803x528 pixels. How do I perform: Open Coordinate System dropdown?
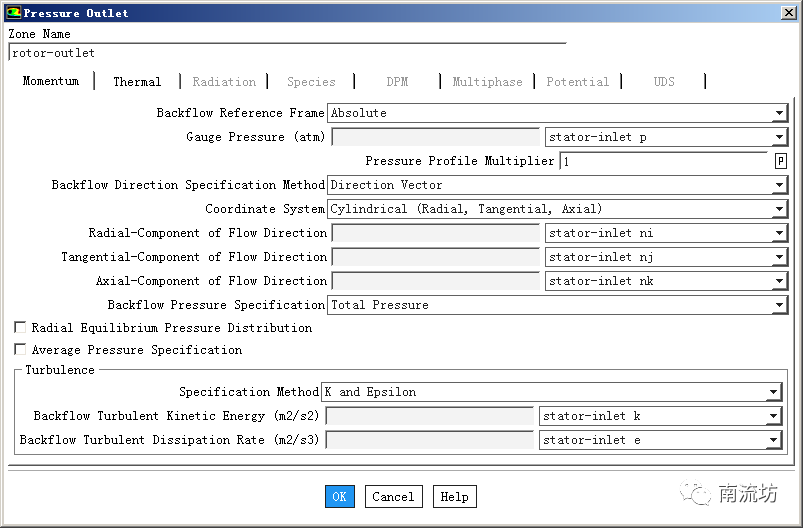778,209
